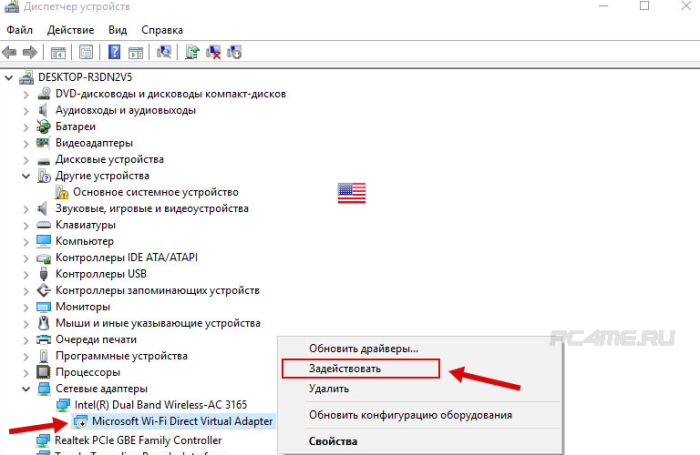Open Свойства from the context menu
The height and width of the screenshot is (455, 700).
tap(333, 441)
